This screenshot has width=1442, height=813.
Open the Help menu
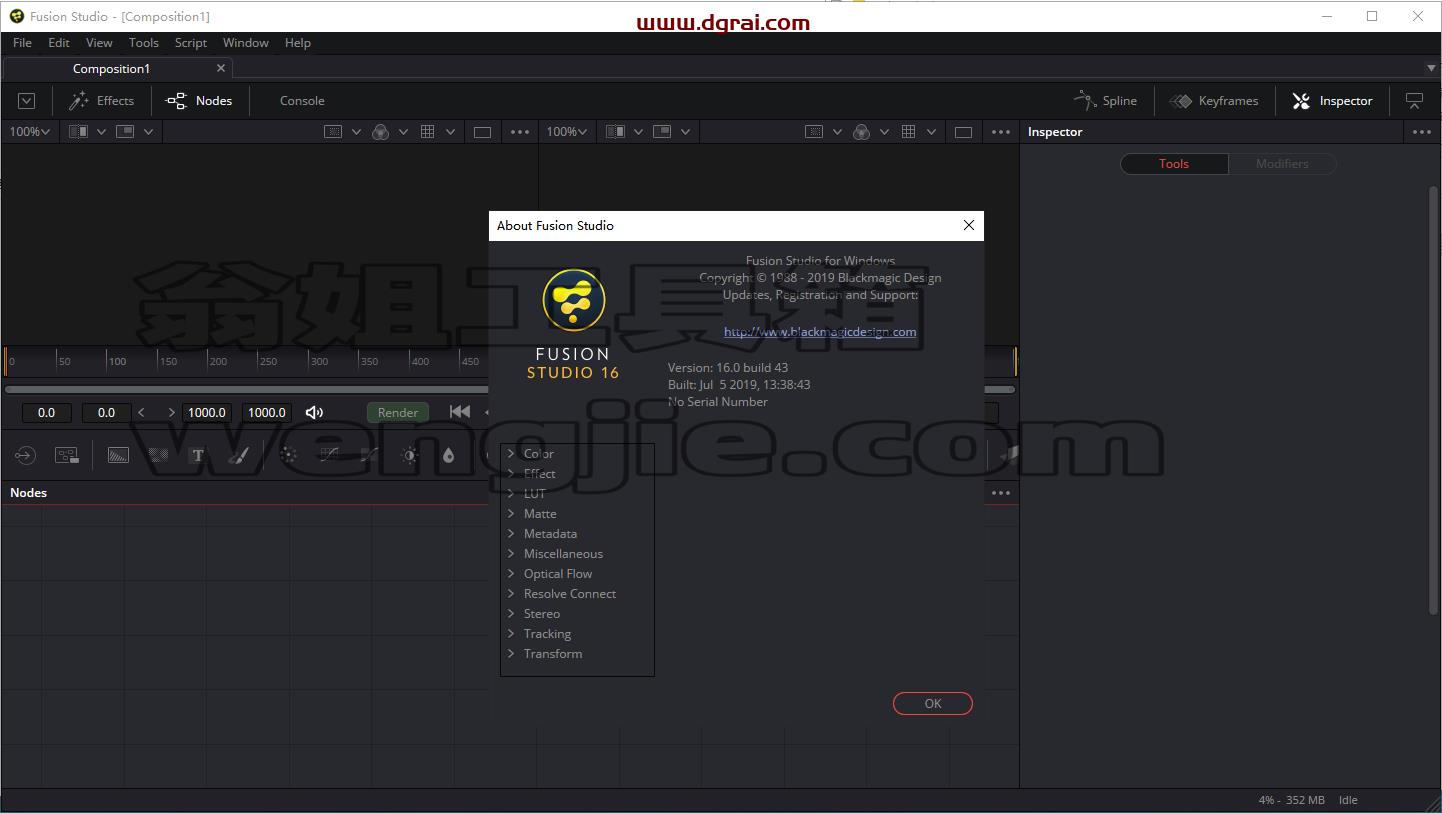click(298, 43)
